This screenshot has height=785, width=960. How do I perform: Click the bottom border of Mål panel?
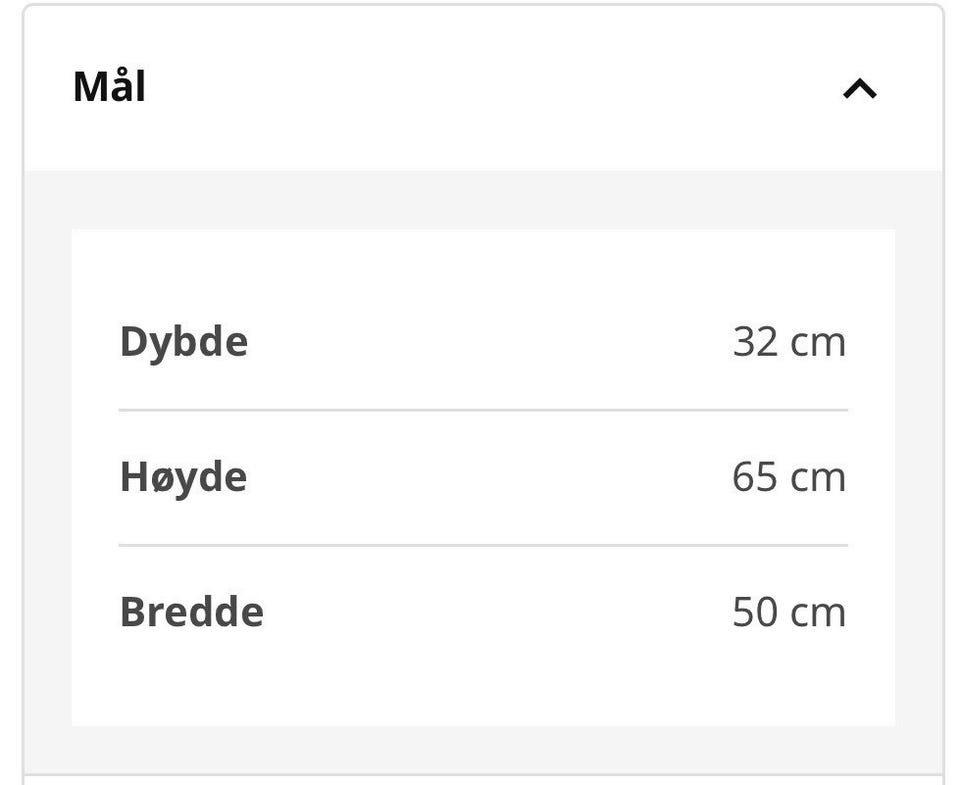point(483,775)
